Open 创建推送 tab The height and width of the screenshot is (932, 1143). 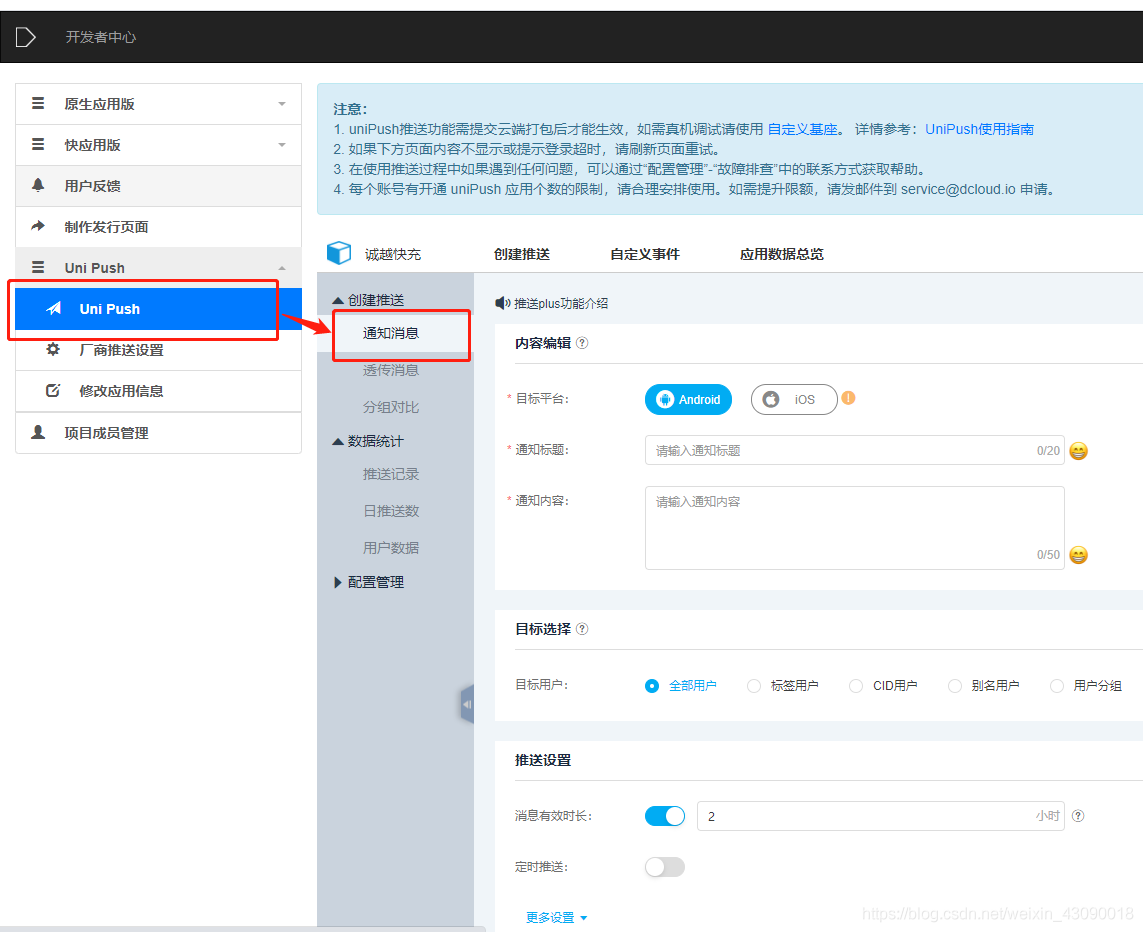(x=522, y=254)
